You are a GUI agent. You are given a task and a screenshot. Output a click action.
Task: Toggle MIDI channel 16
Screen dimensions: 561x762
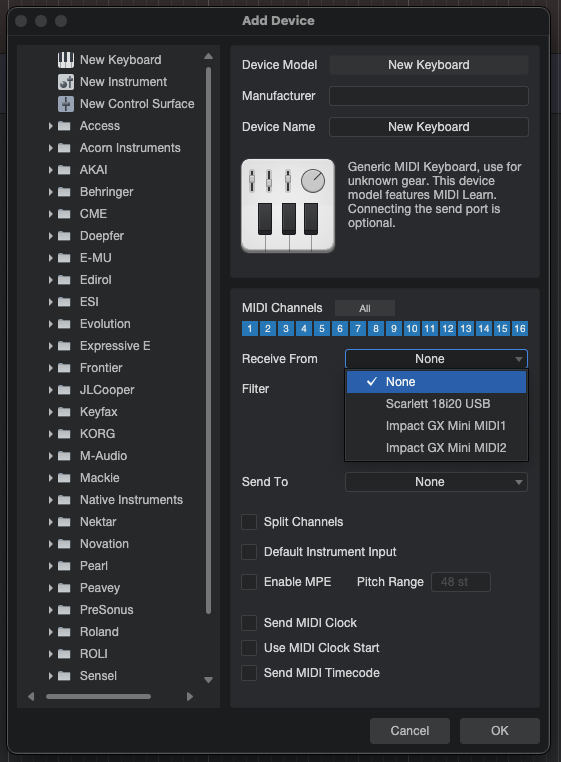click(x=520, y=329)
